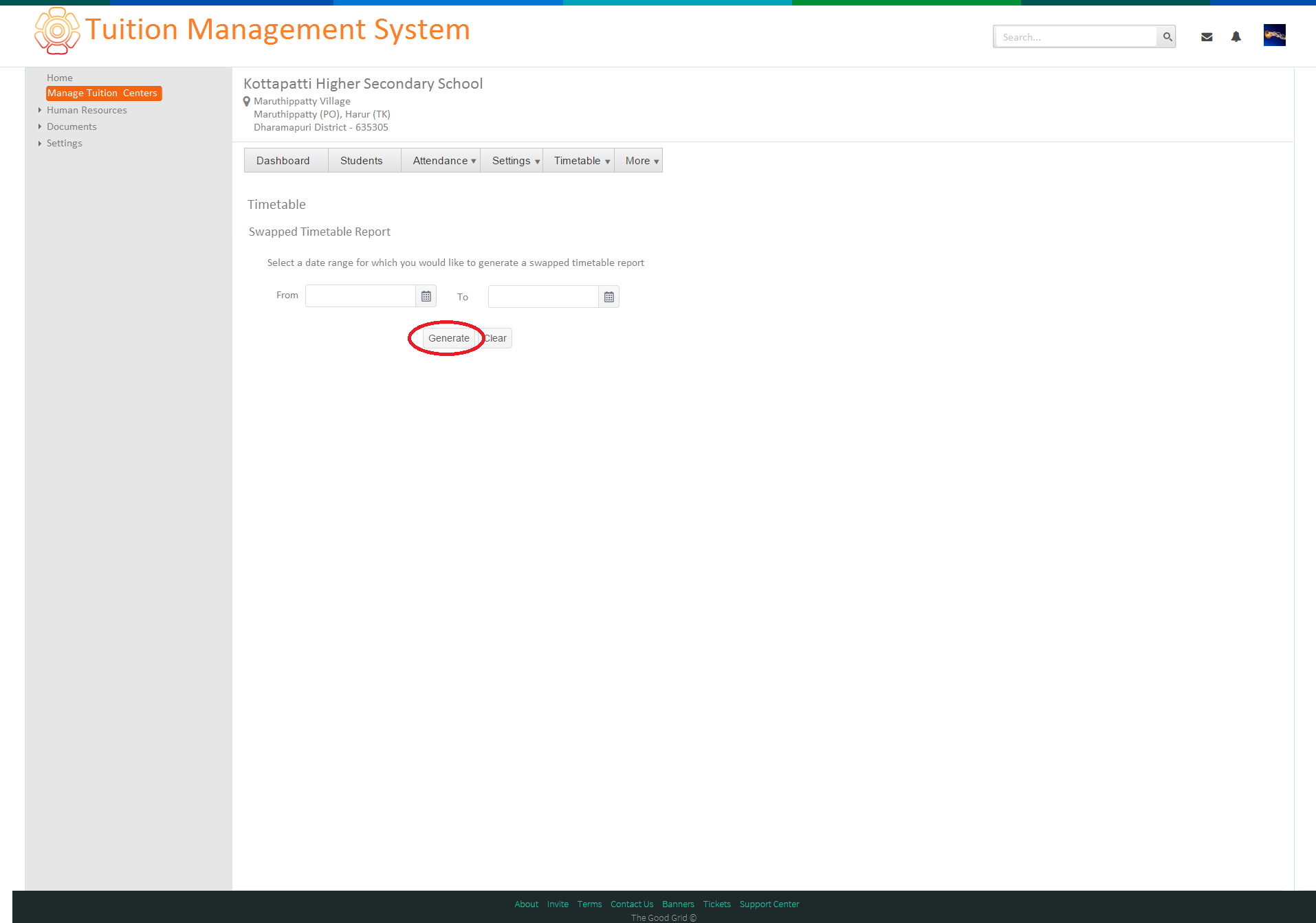
Task: Click into the Search box
Action: 1076,37
